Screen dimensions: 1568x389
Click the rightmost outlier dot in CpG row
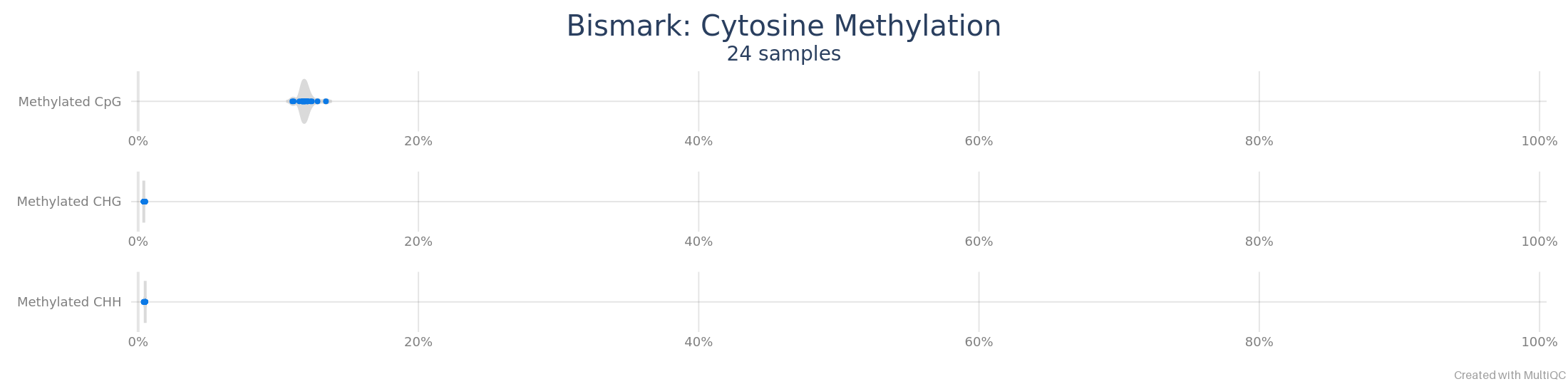pos(326,101)
